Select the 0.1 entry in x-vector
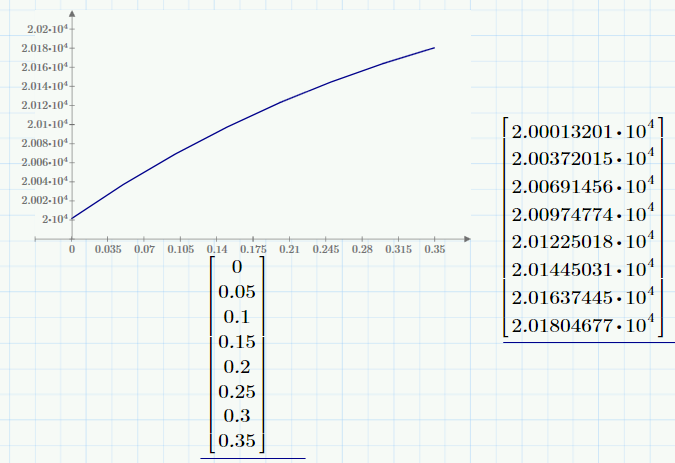Viewport: 675px width, 463px height. coord(237,317)
